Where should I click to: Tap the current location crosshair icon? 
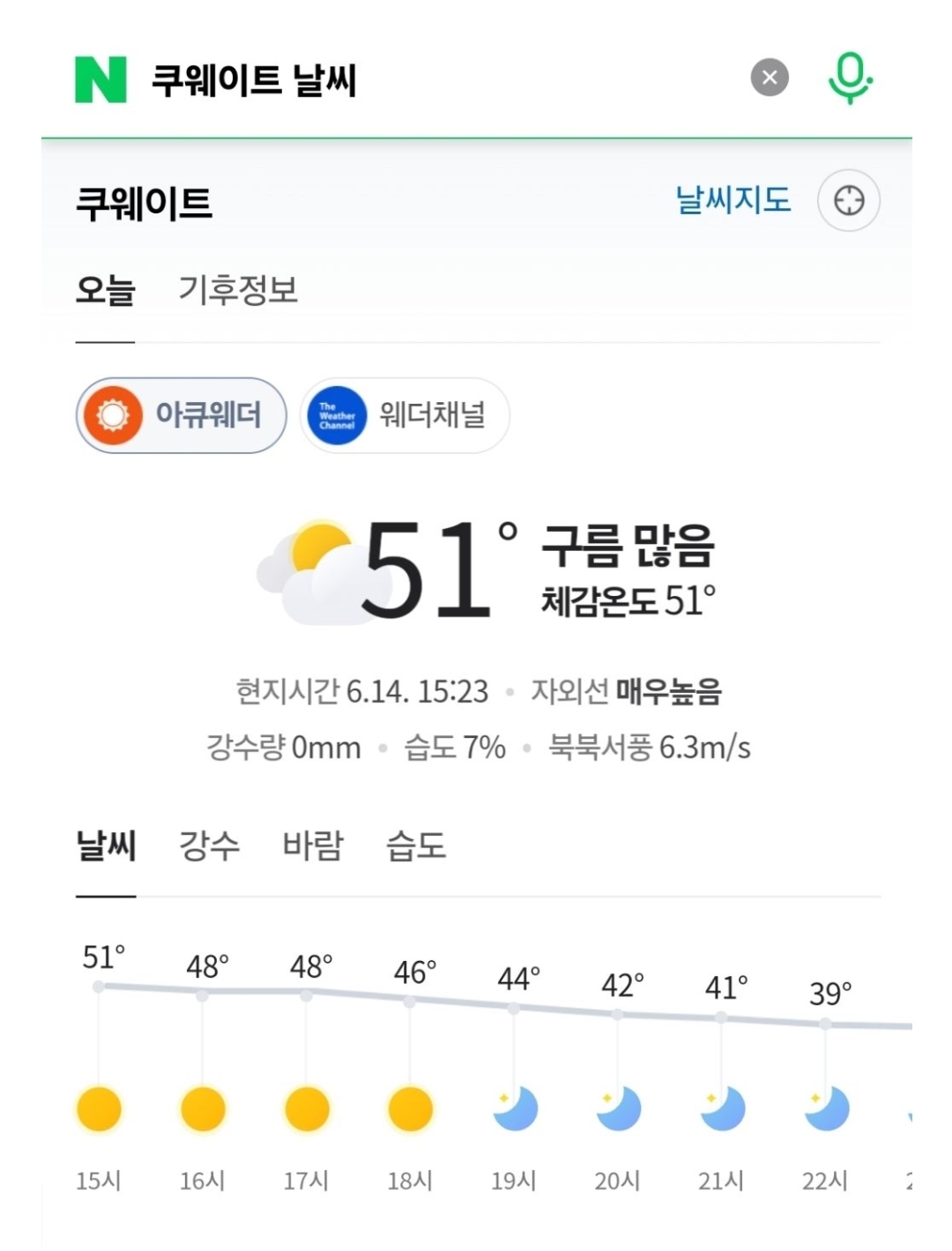(849, 201)
